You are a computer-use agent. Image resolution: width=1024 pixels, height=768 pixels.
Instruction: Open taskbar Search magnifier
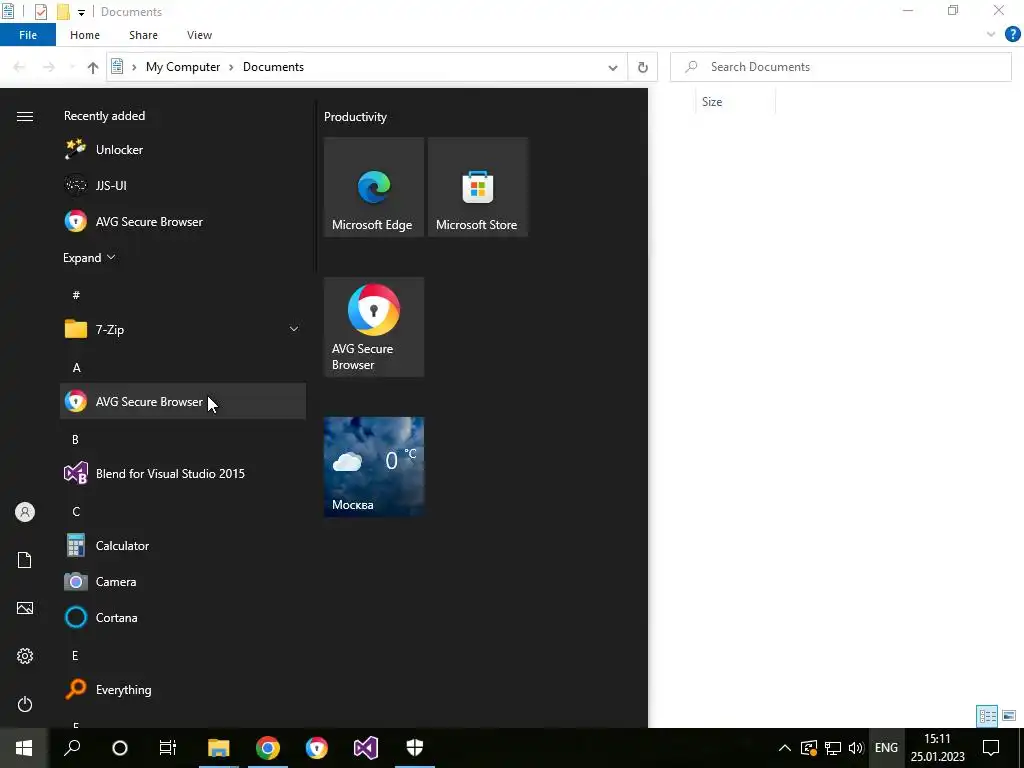72,748
